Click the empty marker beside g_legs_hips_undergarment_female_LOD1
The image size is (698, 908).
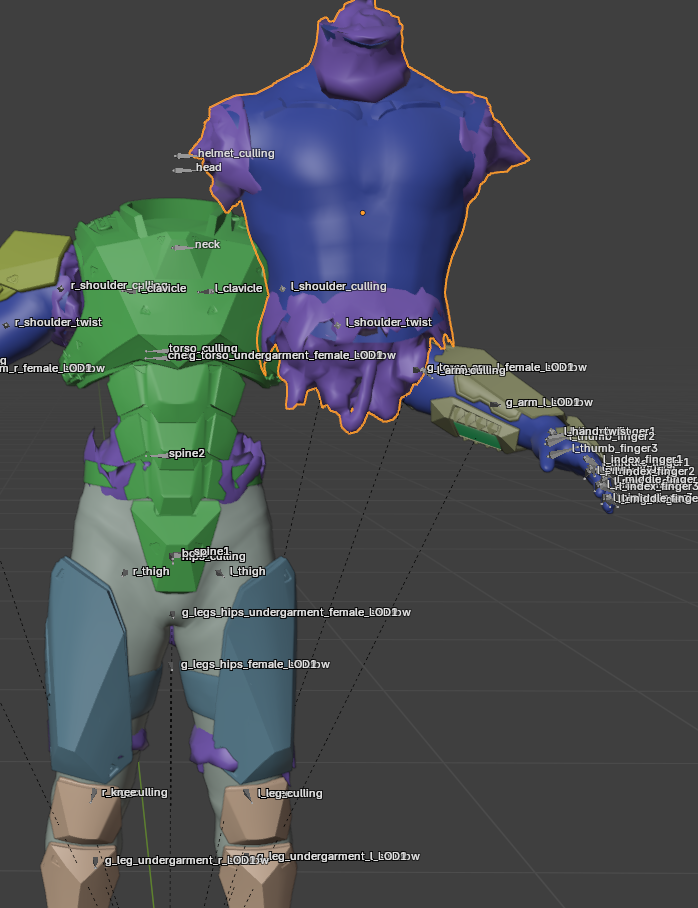tap(172, 614)
